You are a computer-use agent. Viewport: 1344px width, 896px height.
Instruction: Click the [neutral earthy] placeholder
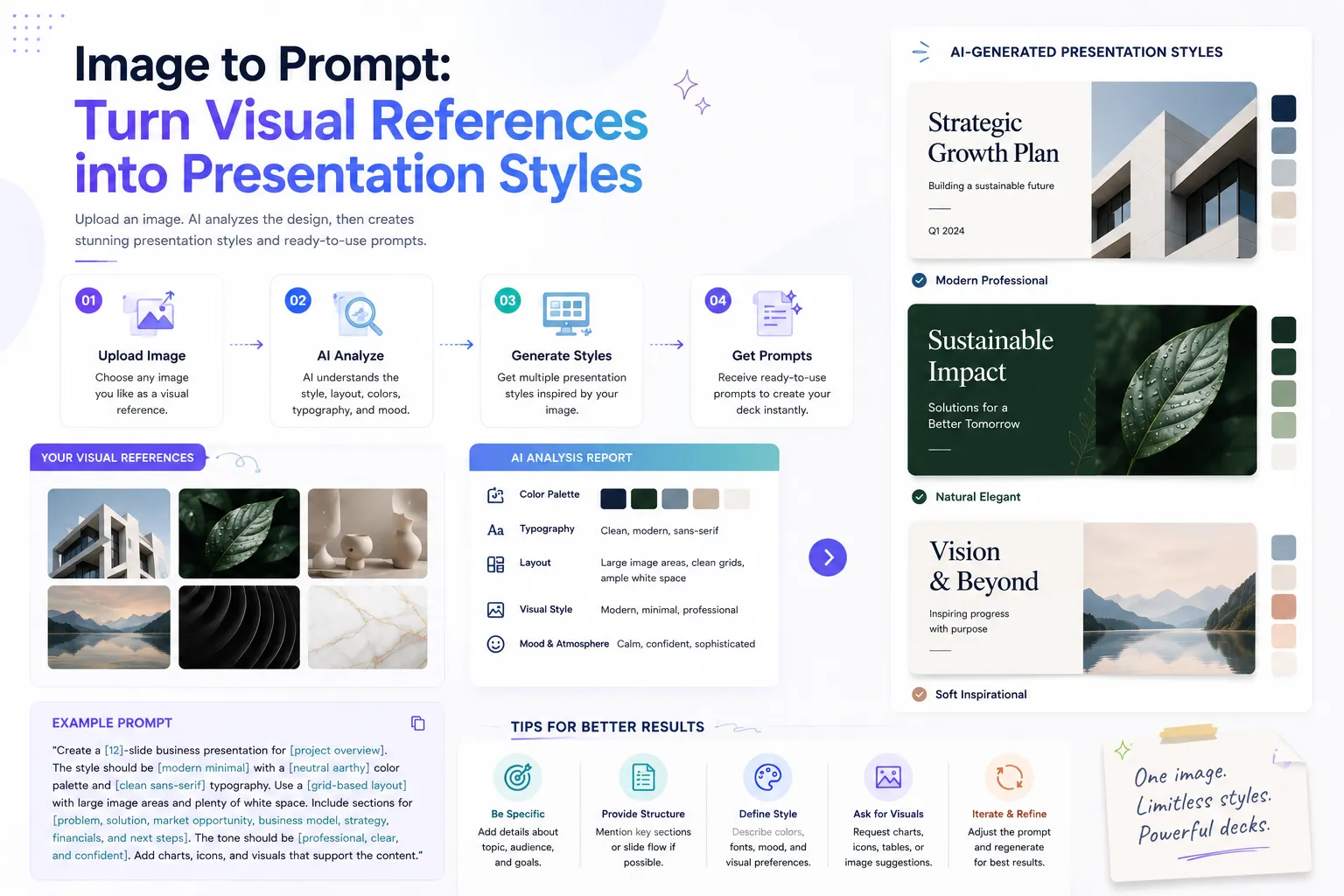pyautogui.click(x=330, y=768)
